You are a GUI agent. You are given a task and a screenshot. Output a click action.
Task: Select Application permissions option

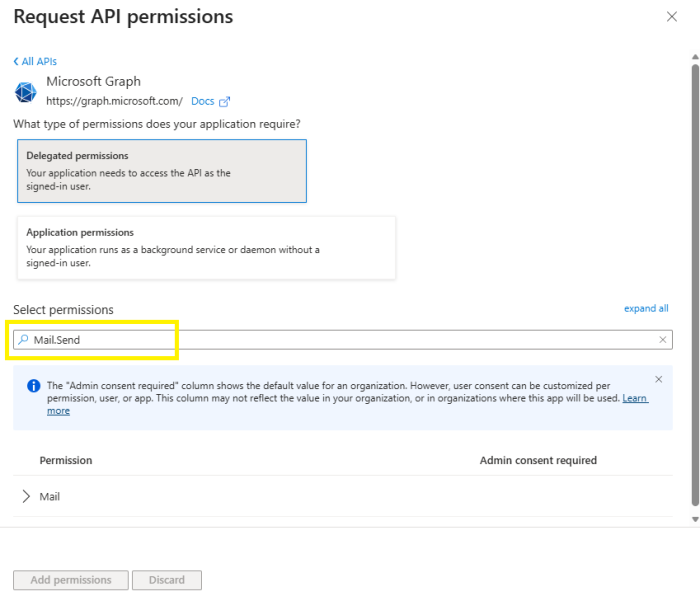[x=206, y=247]
